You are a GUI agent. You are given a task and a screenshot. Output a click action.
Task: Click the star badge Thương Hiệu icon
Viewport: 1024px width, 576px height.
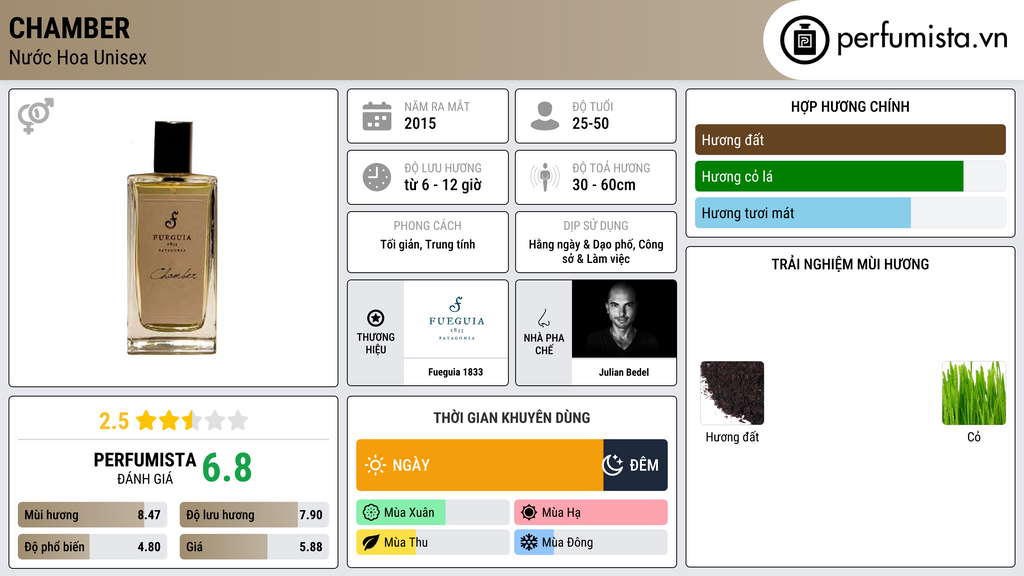tap(376, 318)
